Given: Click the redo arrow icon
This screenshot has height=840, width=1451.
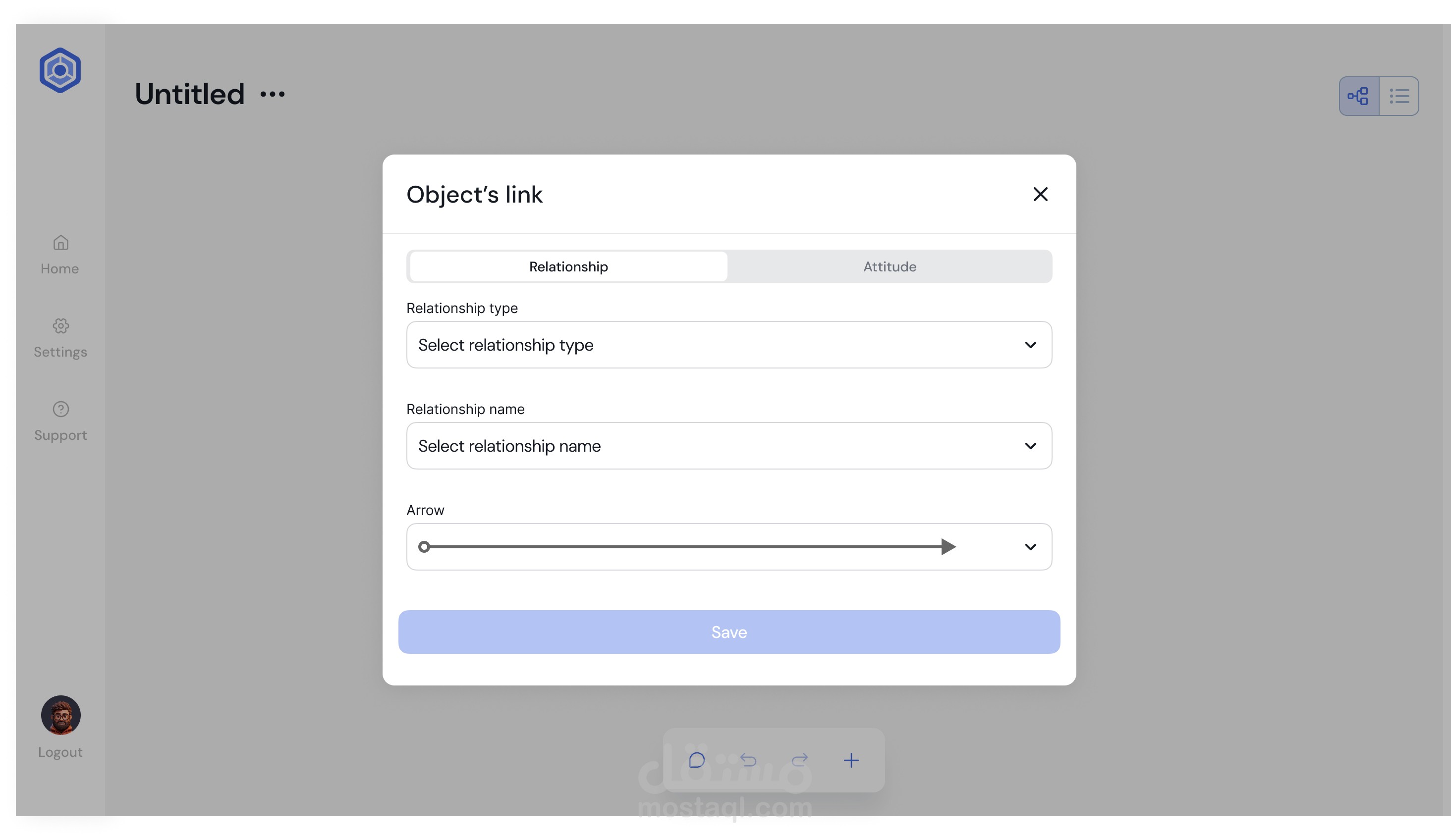Looking at the screenshot, I should (x=800, y=760).
